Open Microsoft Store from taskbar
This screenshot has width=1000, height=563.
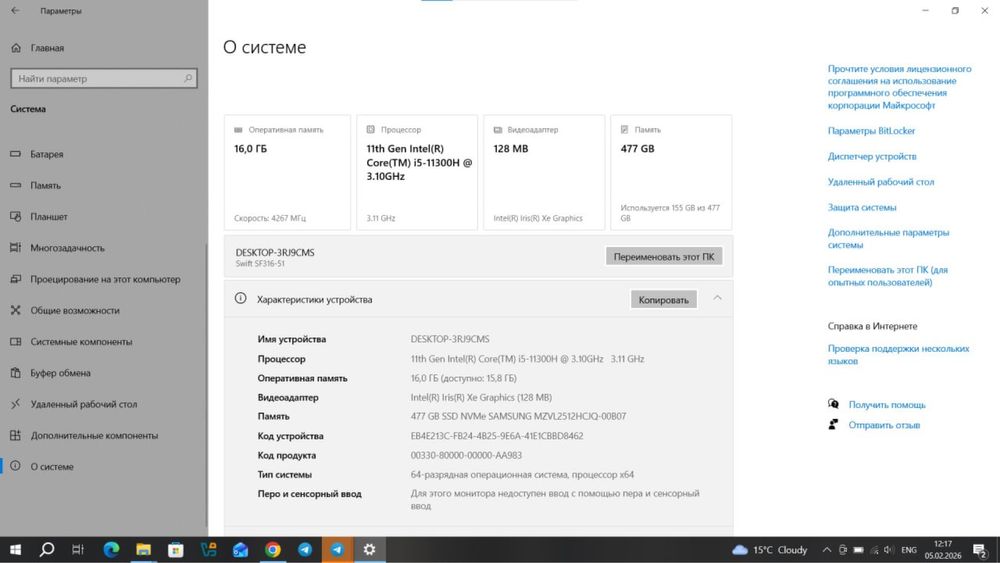coord(175,550)
